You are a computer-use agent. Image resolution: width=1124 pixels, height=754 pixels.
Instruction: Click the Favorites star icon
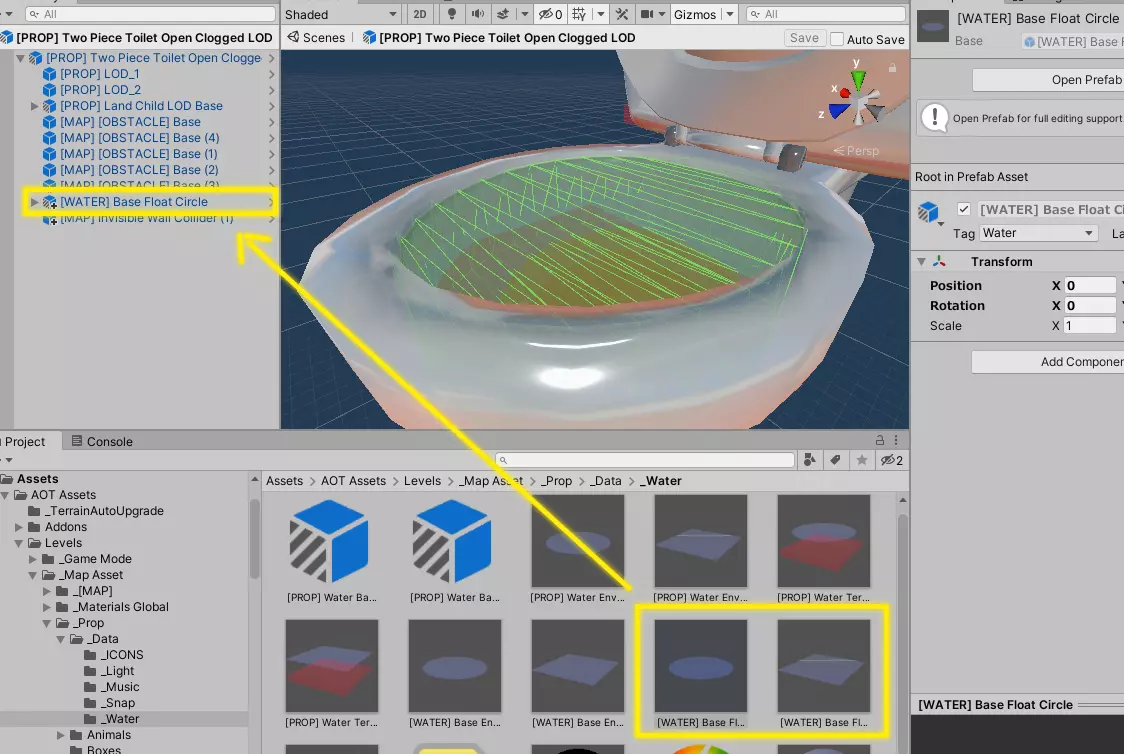862,460
